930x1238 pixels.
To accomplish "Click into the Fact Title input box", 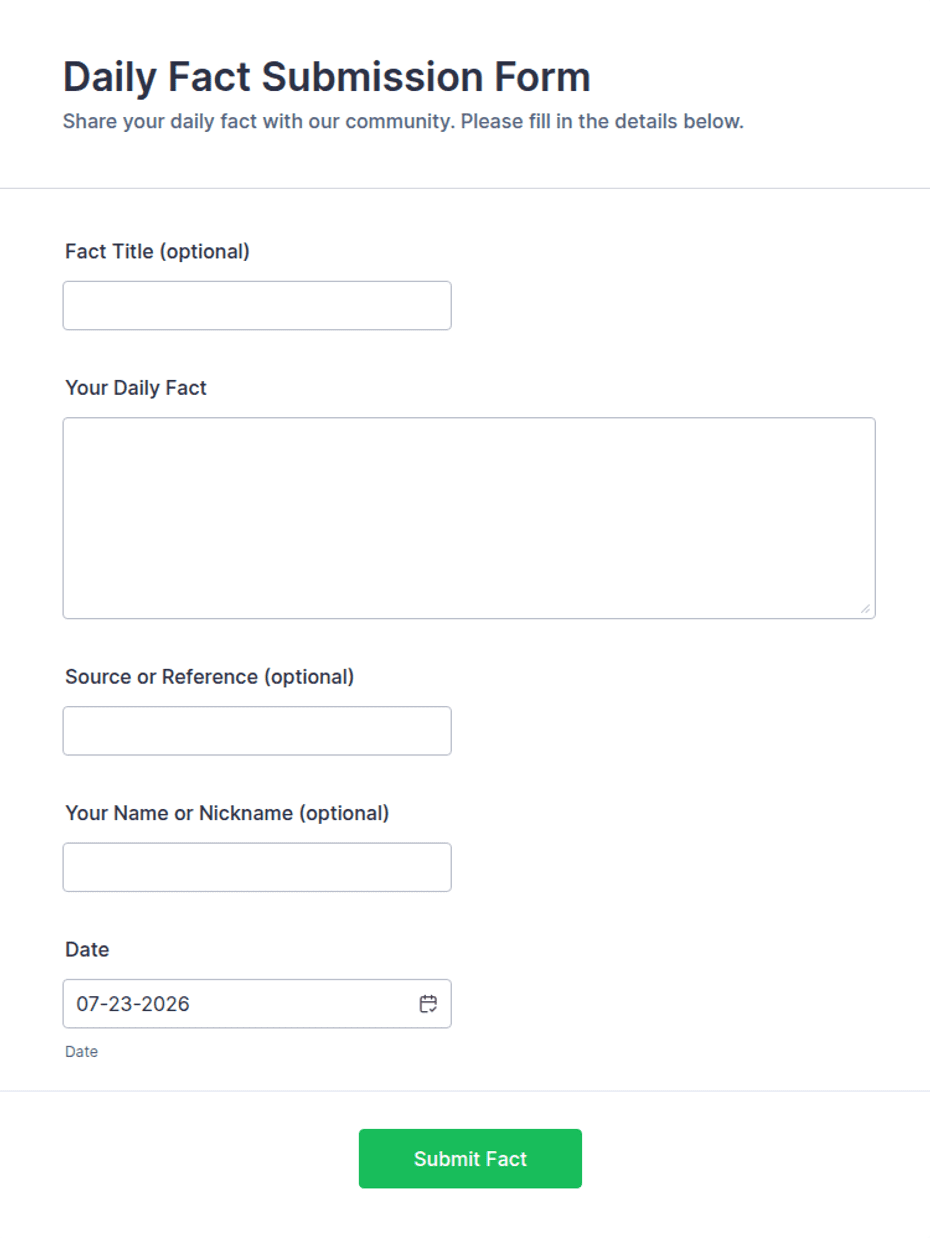I will pos(257,305).
